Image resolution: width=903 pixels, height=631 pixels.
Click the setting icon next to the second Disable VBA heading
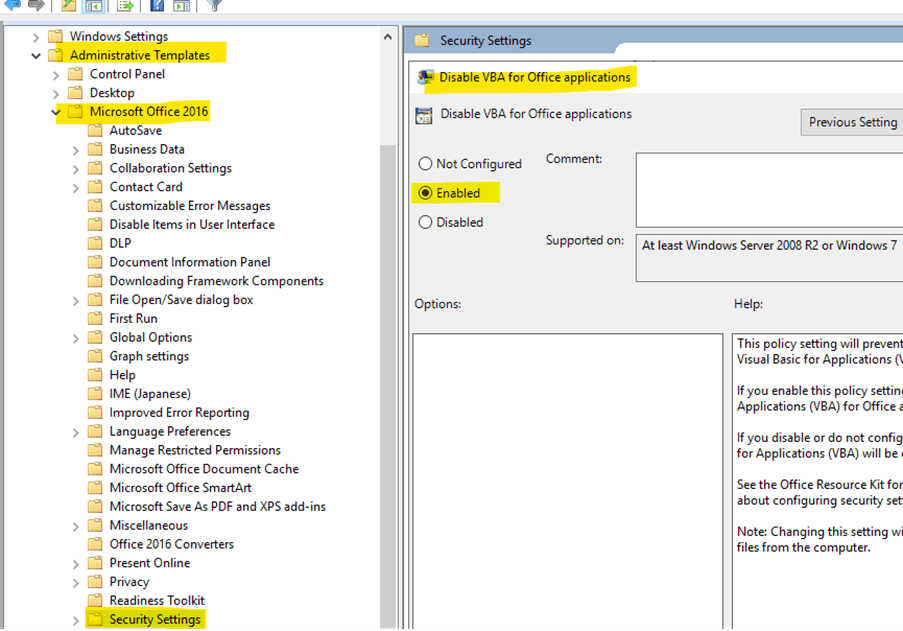[424, 115]
